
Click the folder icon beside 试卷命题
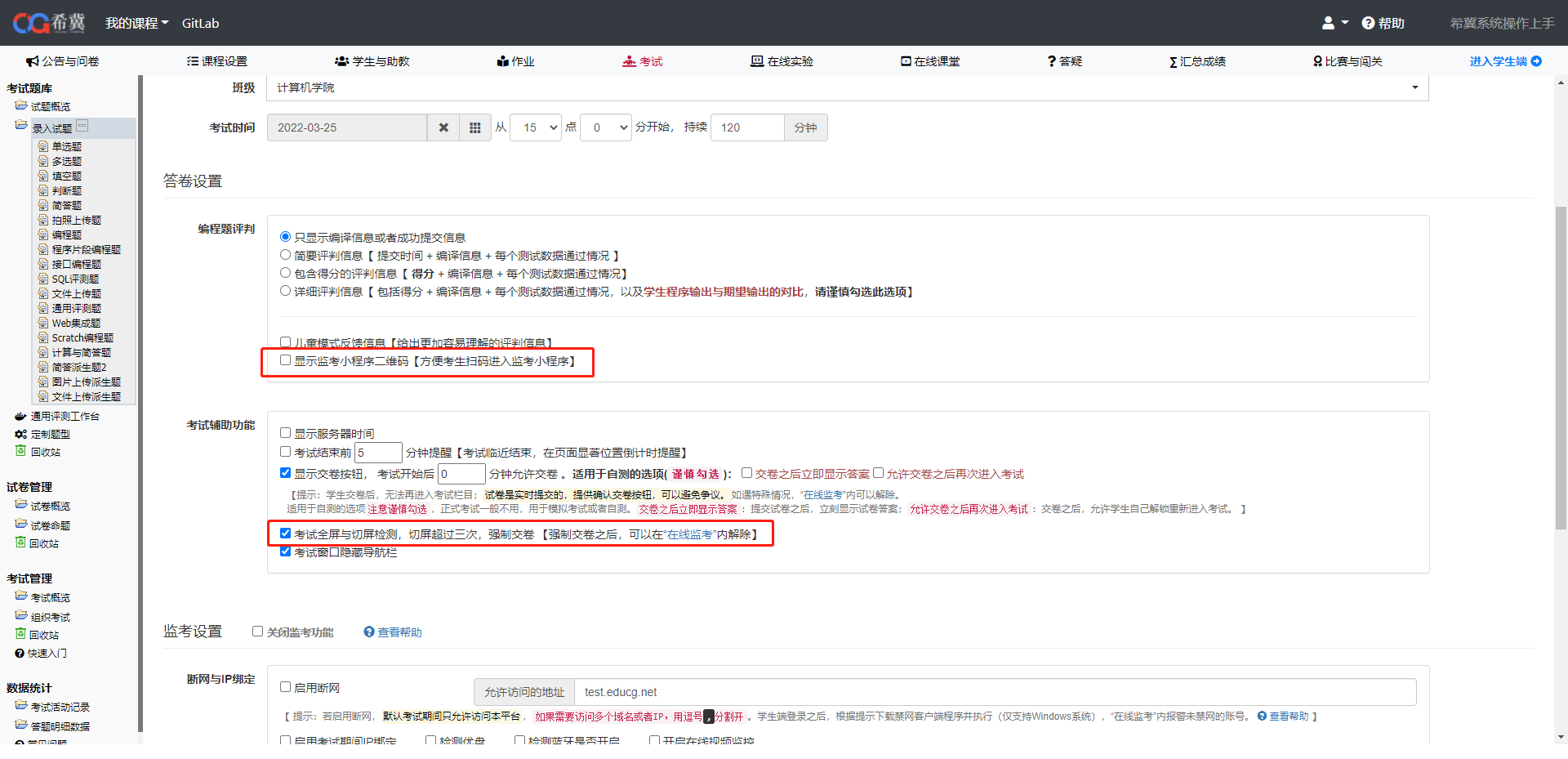pyautogui.click(x=21, y=525)
